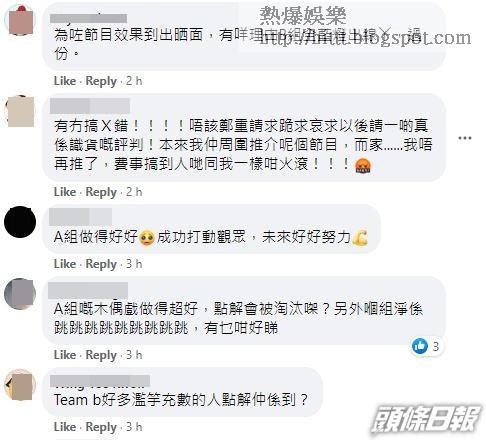Image resolution: width=486 pixels, height=440 pixels.
Task: Reply to the Team b comment
Action: tap(101, 427)
